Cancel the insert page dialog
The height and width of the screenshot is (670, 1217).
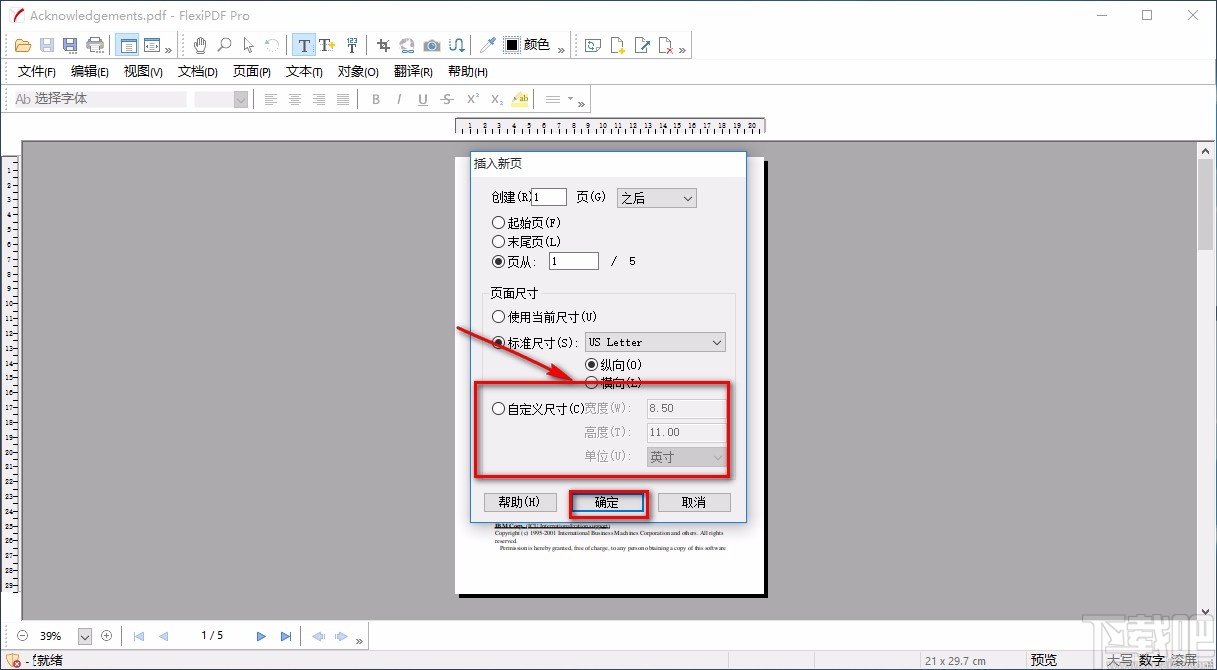694,502
